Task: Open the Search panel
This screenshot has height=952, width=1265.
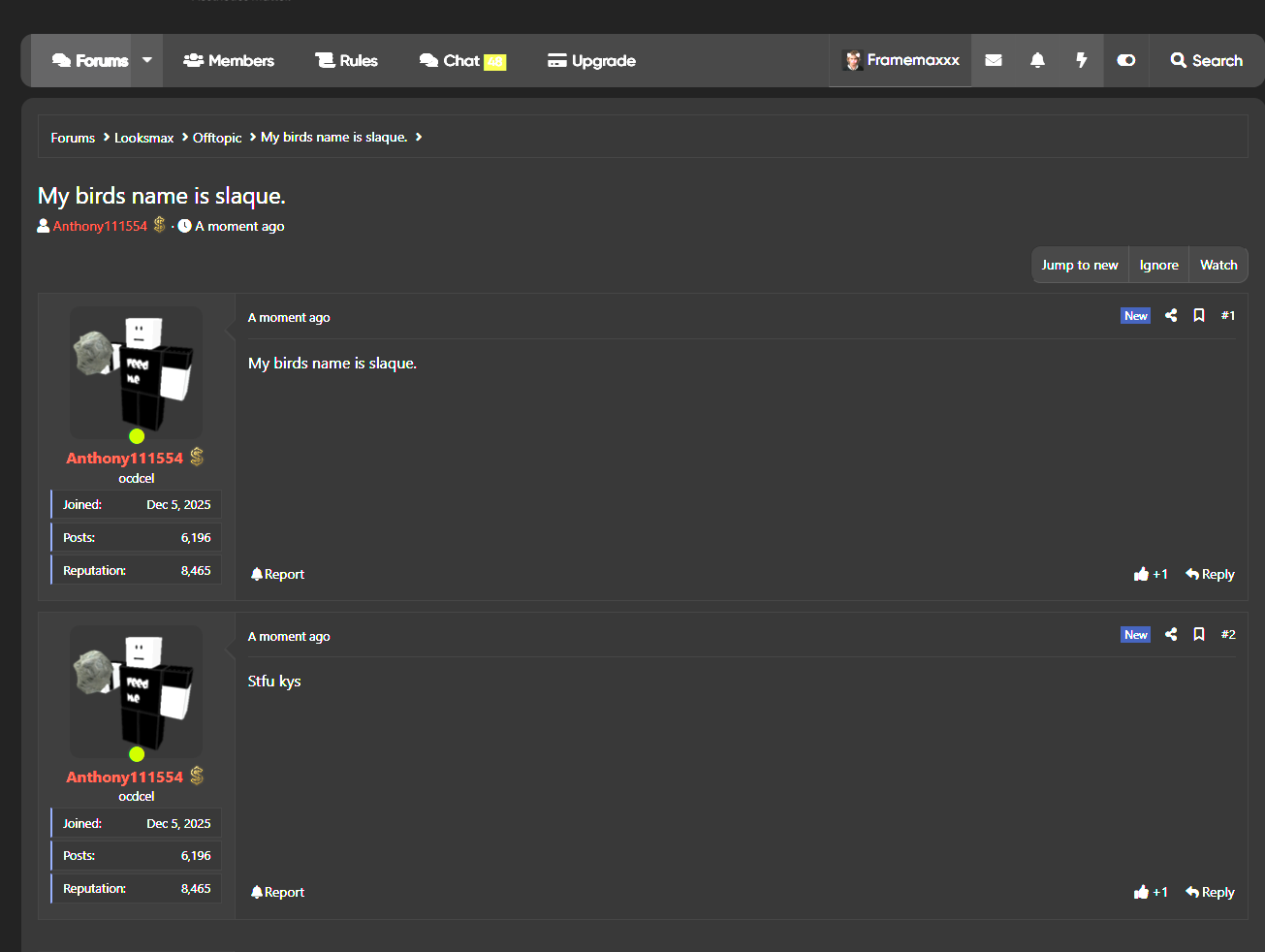Action: [1207, 60]
